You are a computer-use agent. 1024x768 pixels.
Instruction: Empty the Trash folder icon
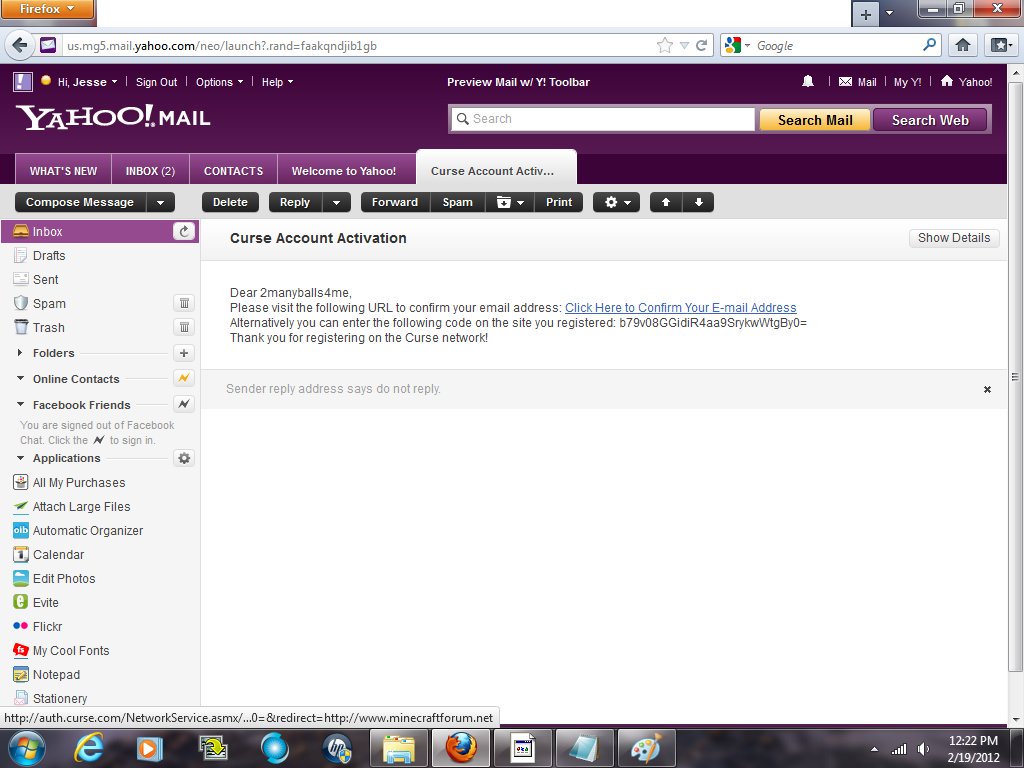point(184,327)
